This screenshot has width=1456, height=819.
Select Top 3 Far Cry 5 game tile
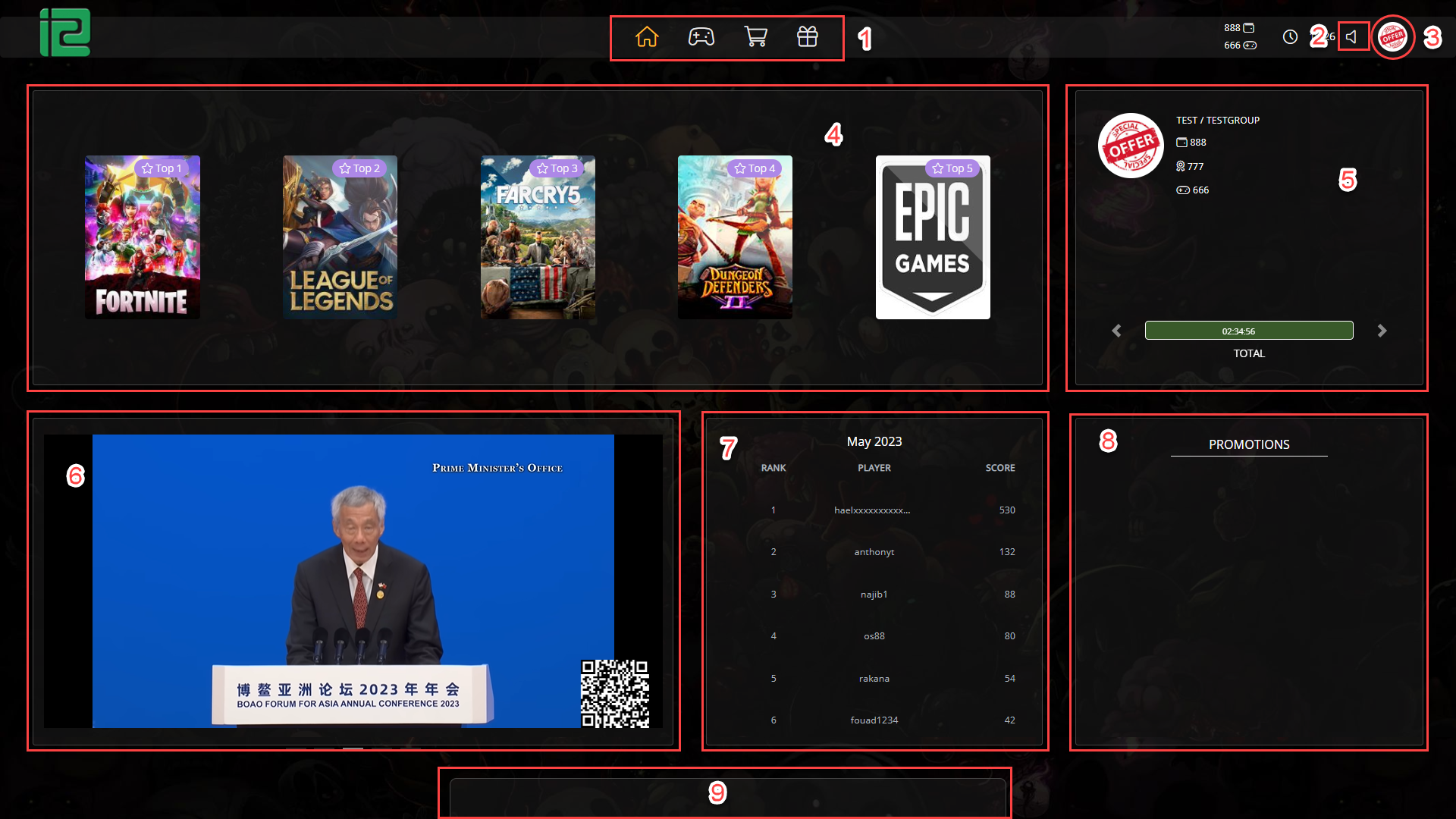coord(537,237)
